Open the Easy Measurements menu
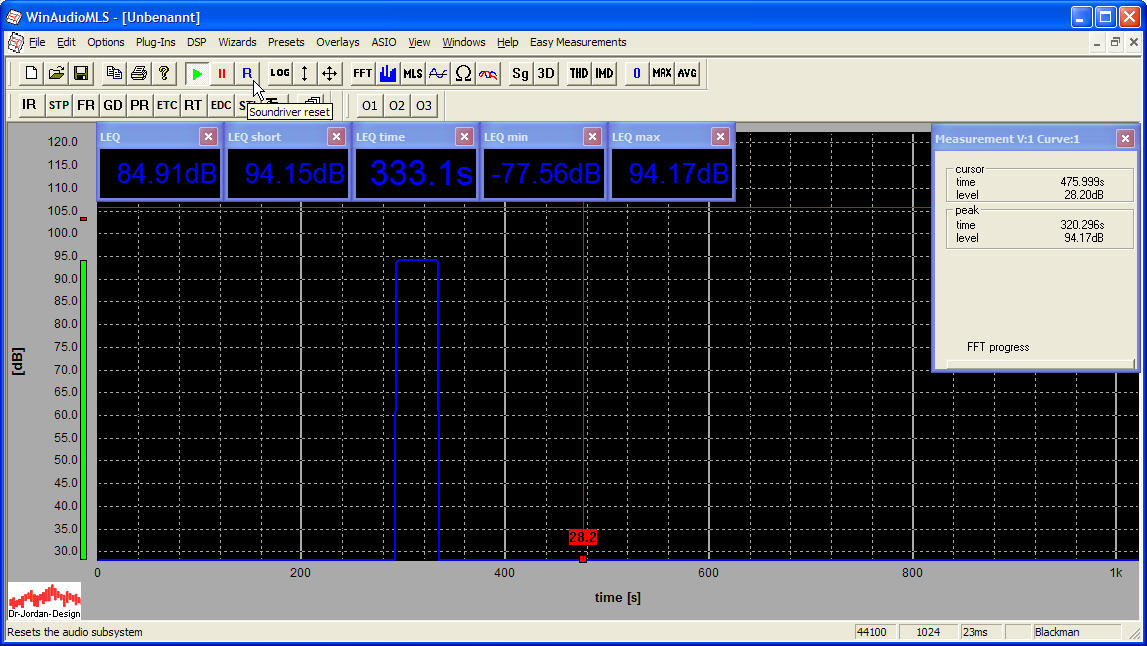 [578, 42]
